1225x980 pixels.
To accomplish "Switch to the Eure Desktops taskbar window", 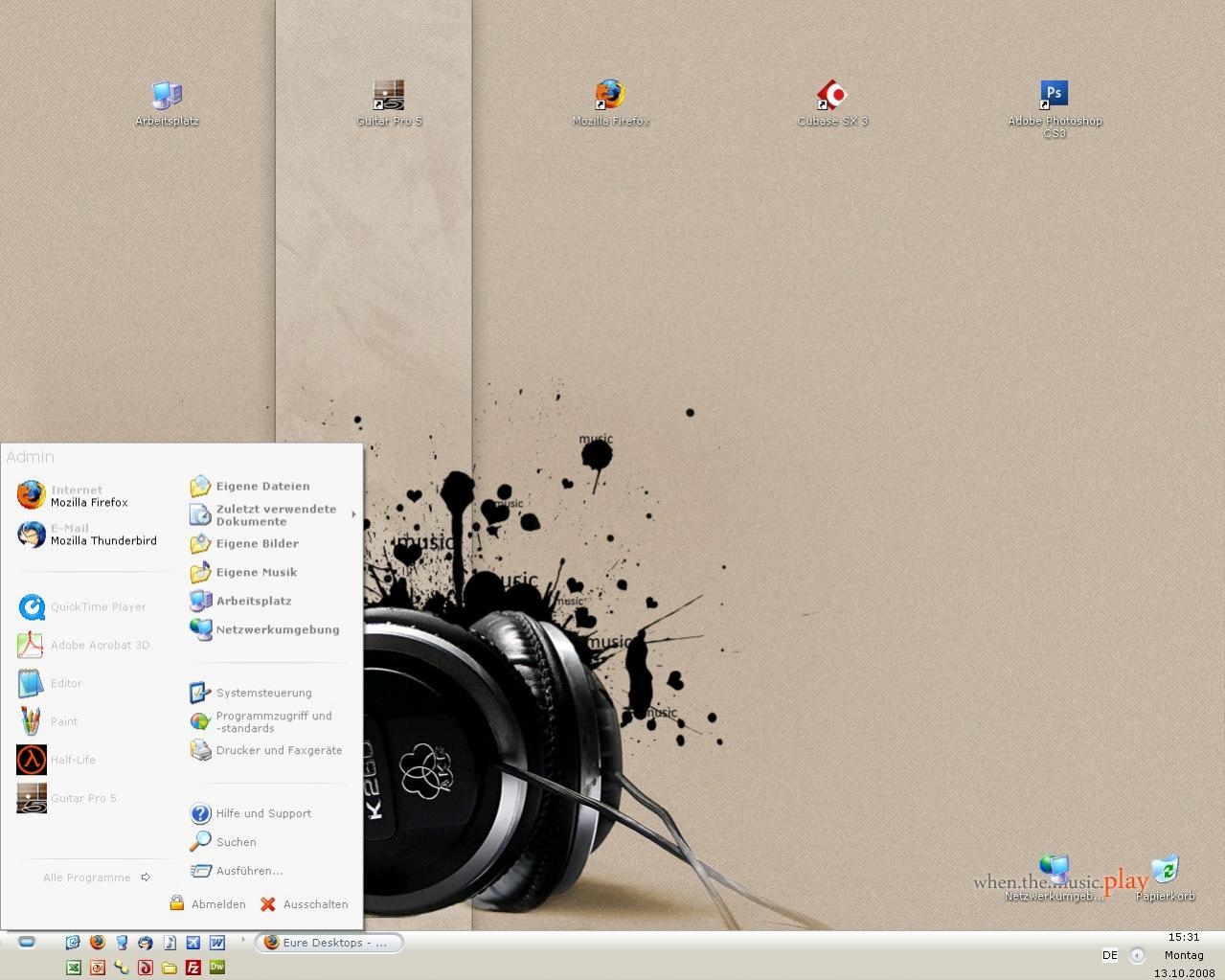I will 329,943.
